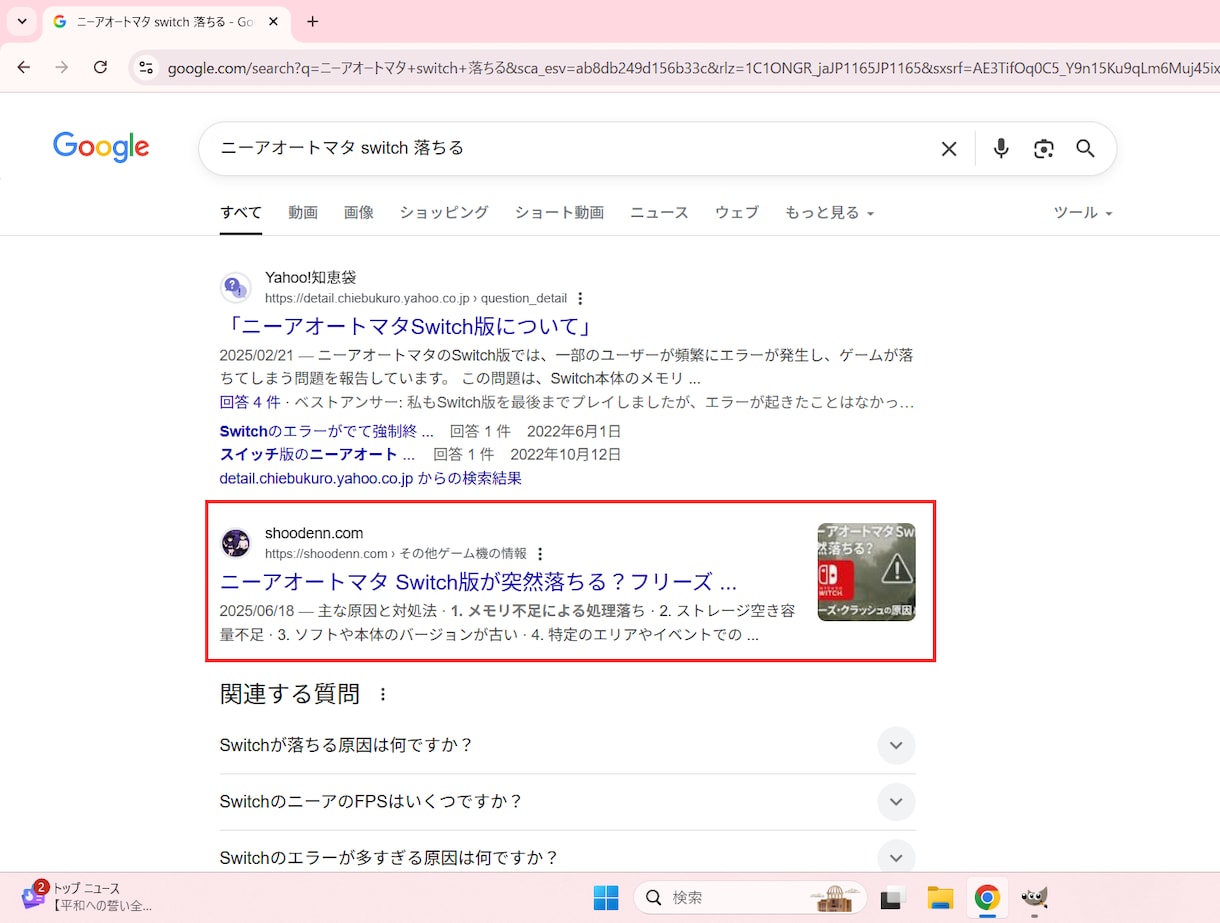Viewport: 1220px width, 923px height.
Task: Open GIMP from taskbar
Action: click(1034, 898)
